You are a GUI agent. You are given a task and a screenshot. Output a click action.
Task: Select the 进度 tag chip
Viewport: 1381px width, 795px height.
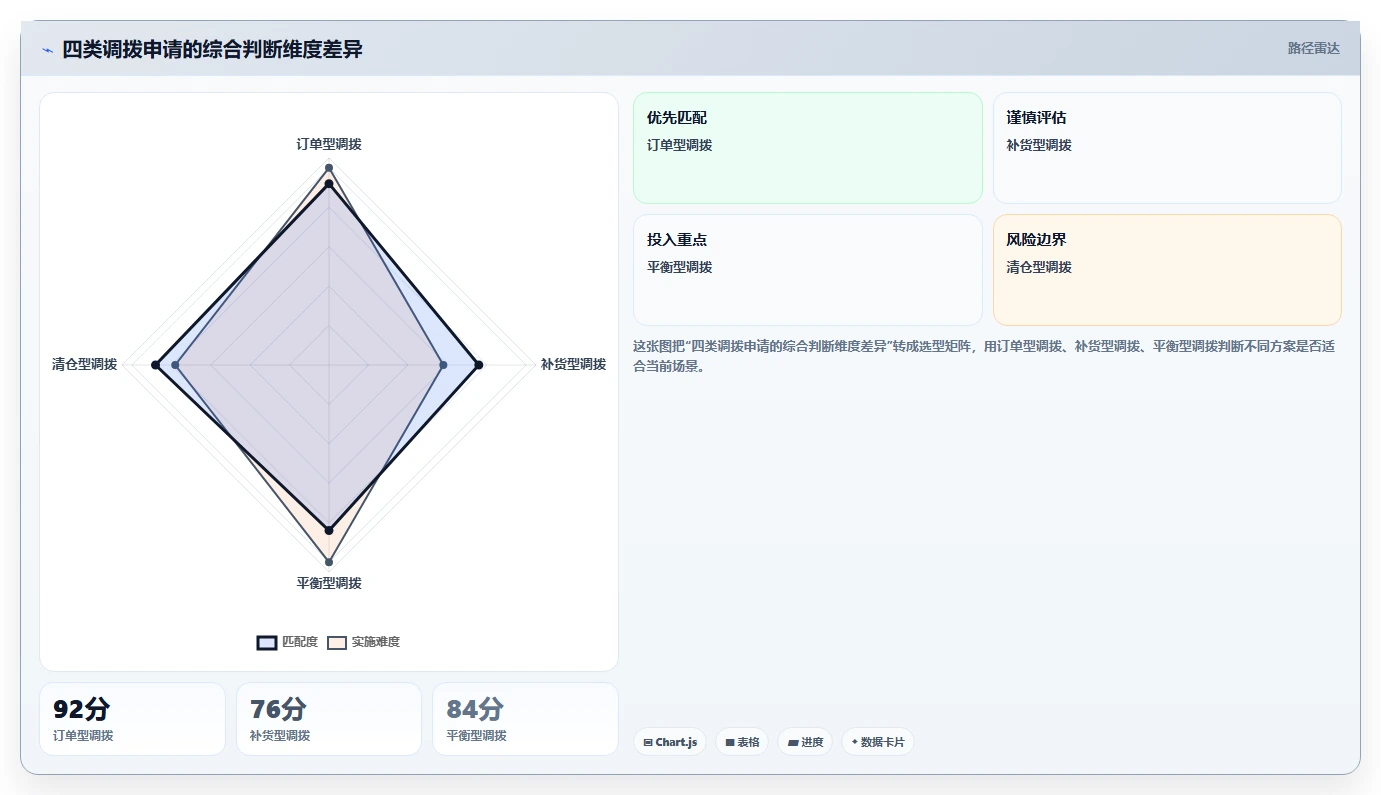(x=805, y=742)
